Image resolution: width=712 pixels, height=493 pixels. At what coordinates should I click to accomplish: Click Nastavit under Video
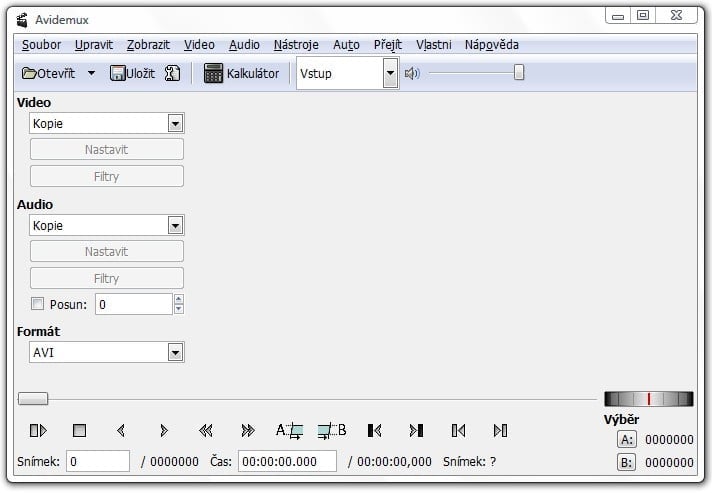107,149
